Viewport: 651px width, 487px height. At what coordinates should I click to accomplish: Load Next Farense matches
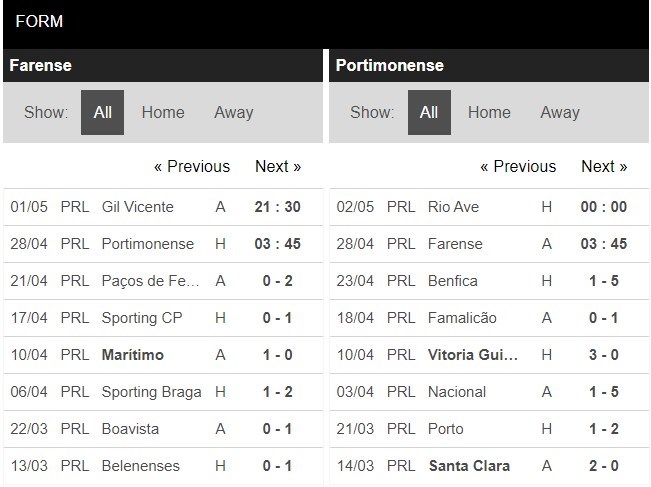pyautogui.click(x=278, y=166)
